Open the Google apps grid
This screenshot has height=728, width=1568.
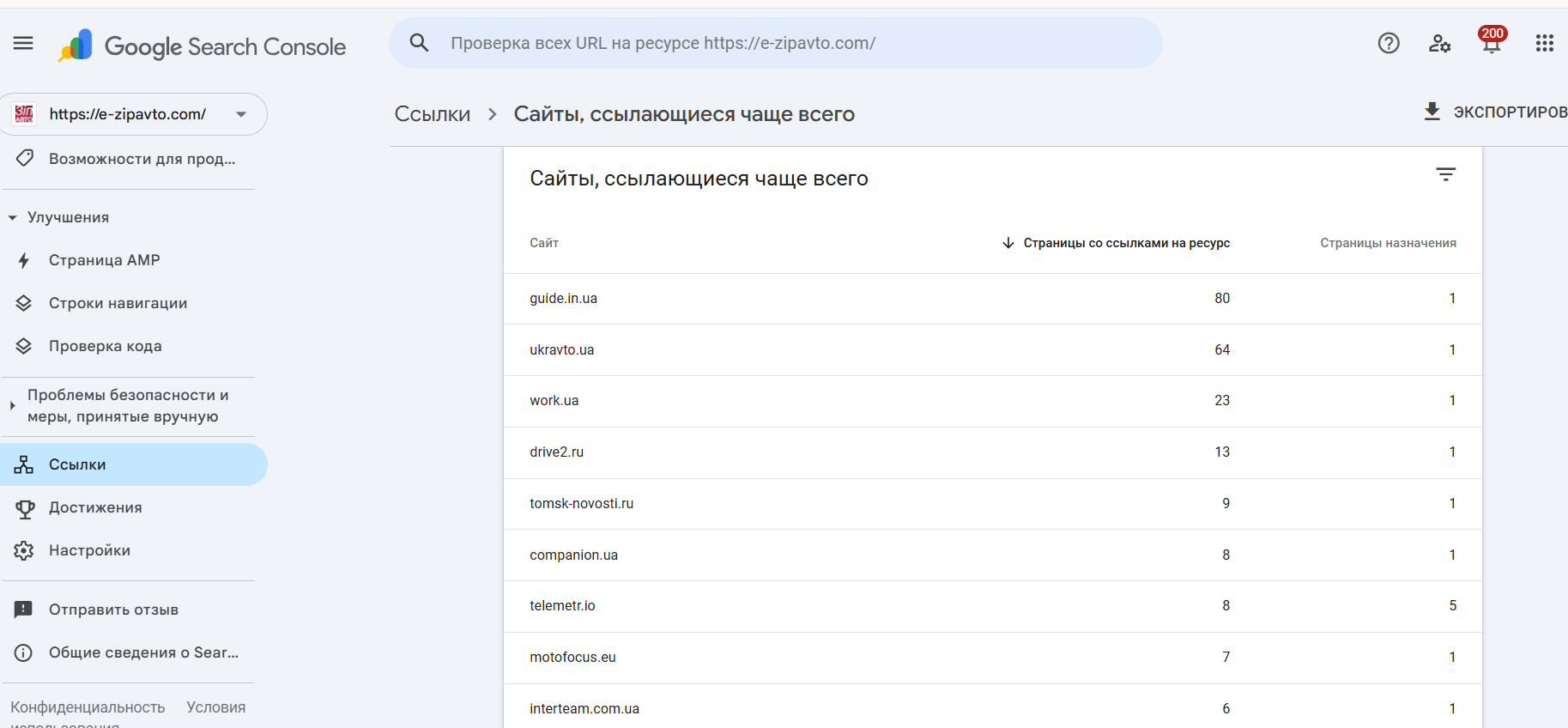(x=1545, y=43)
